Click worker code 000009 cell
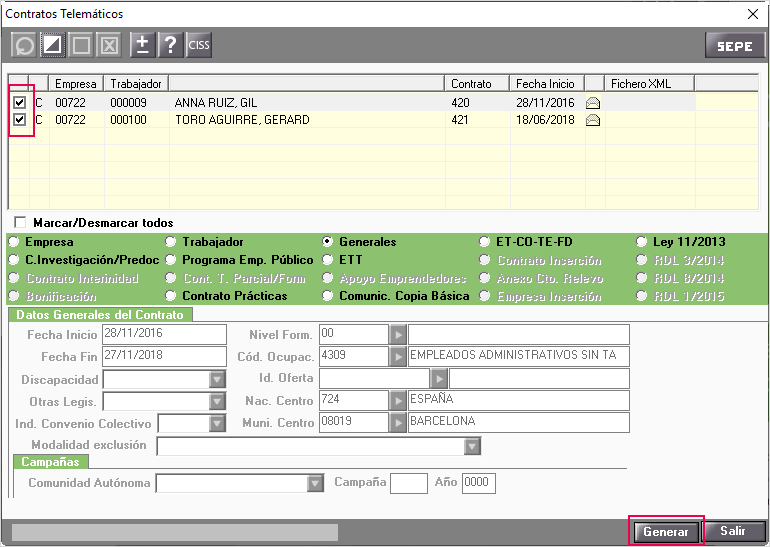This screenshot has height=547, width=770. pos(137,103)
